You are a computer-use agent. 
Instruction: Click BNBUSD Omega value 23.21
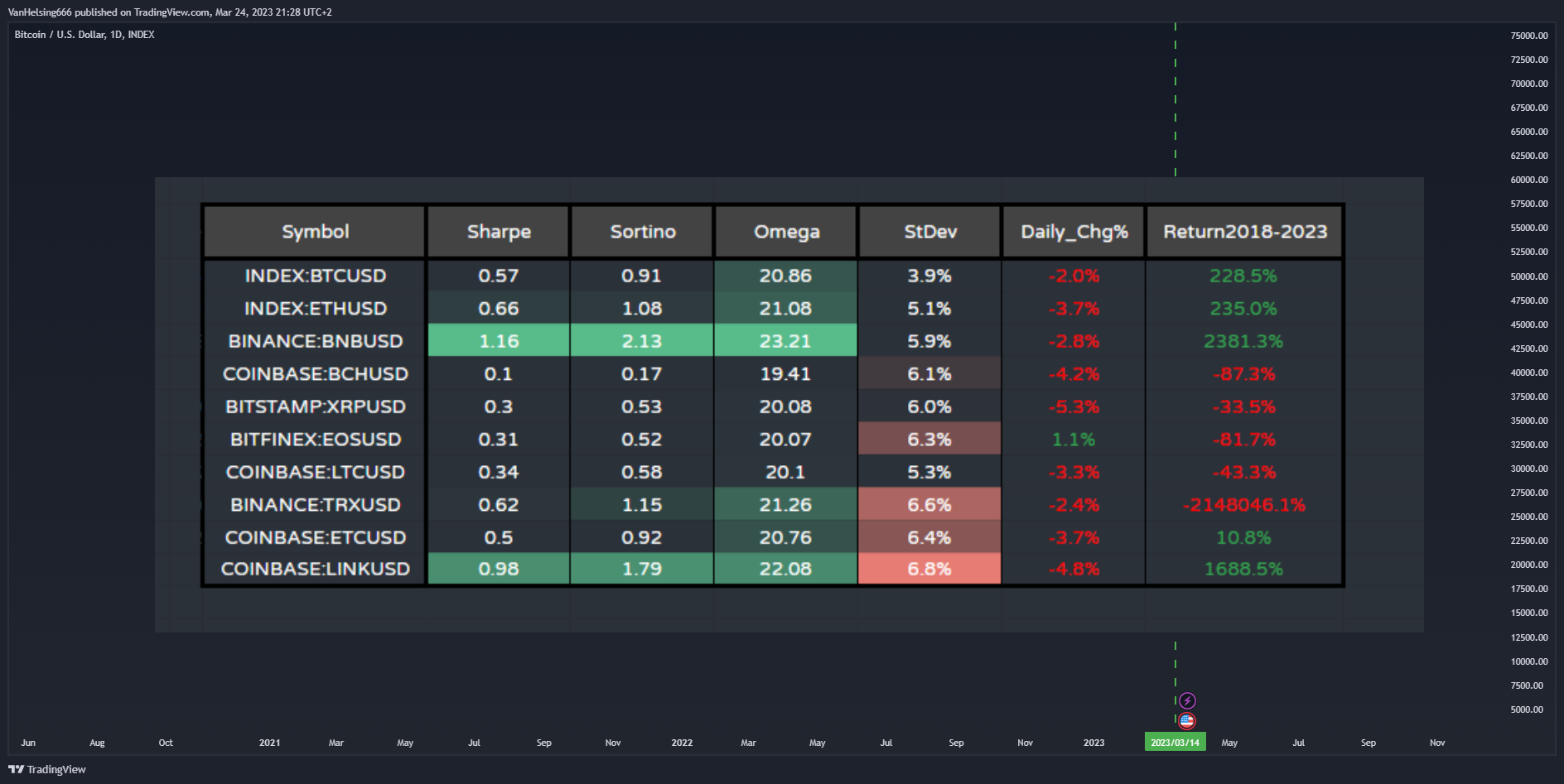[x=785, y=341]
